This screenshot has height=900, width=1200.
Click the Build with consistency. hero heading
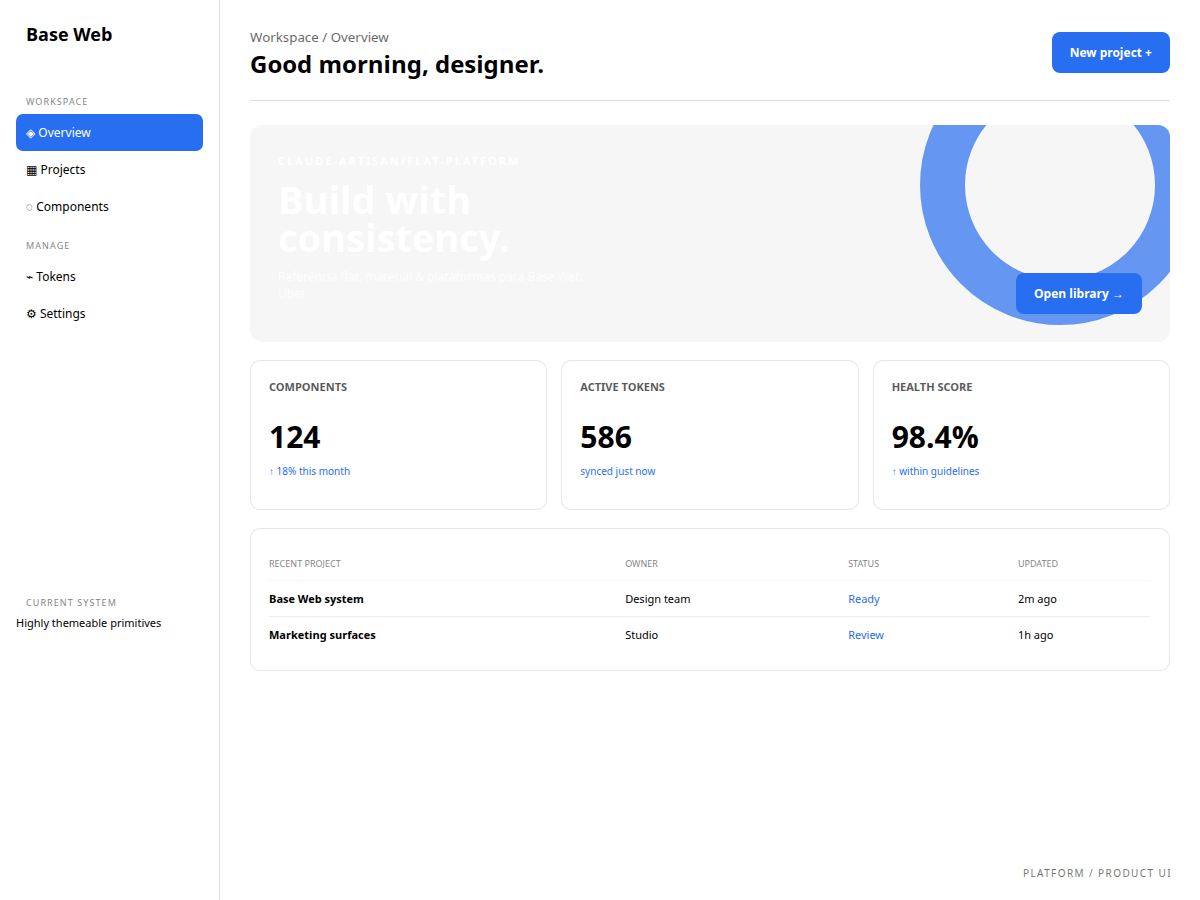(x=394, y=220)
